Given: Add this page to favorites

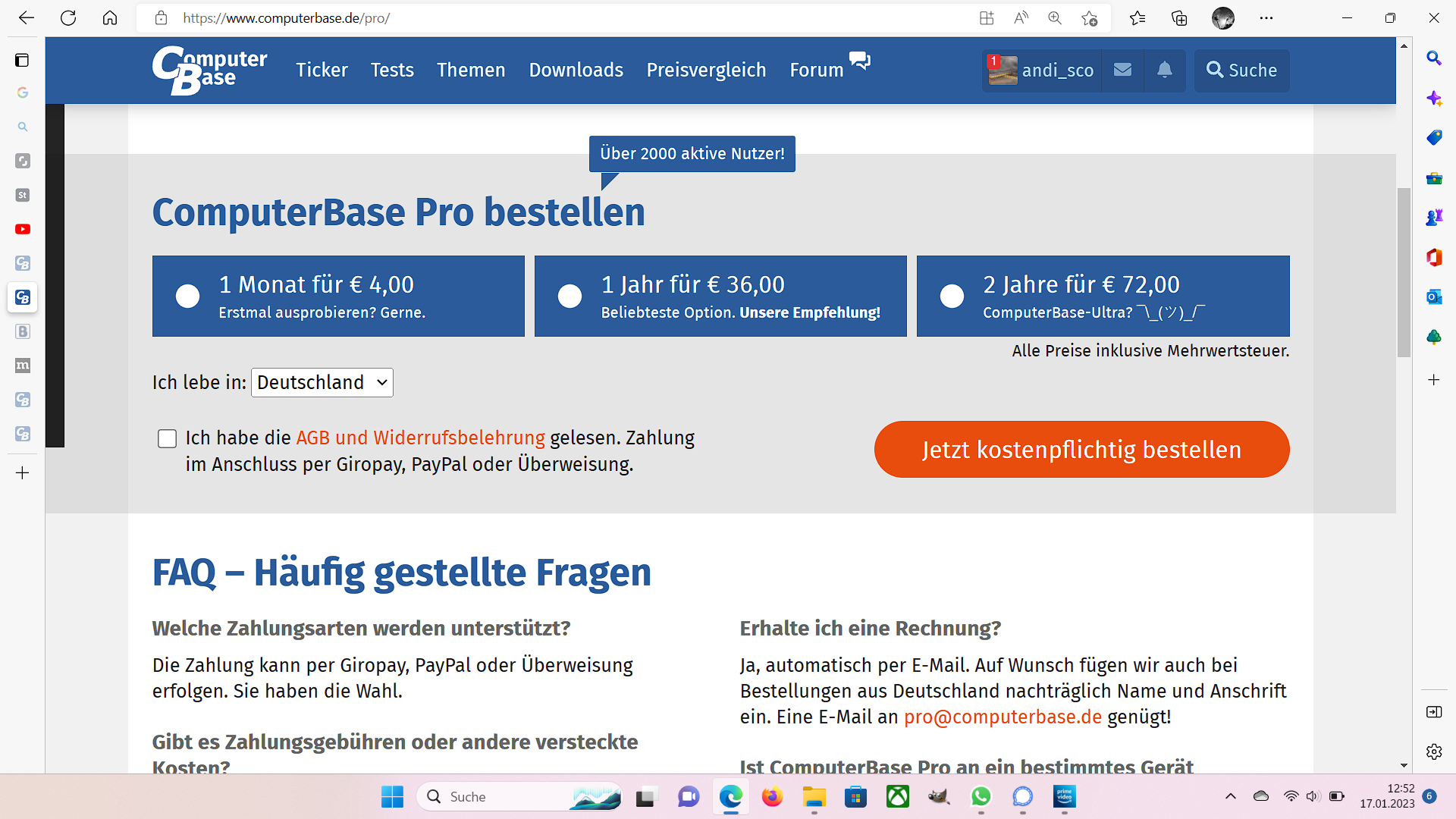Looking at the screenshot, I should point(1090,18).
